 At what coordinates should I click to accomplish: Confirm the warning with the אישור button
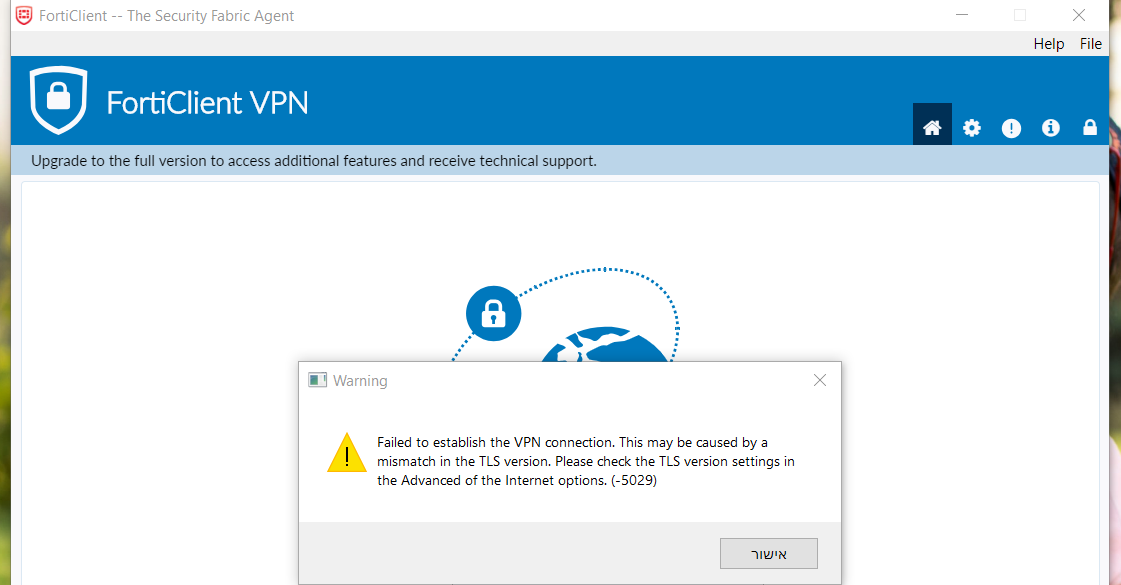[x=769, y=554]
